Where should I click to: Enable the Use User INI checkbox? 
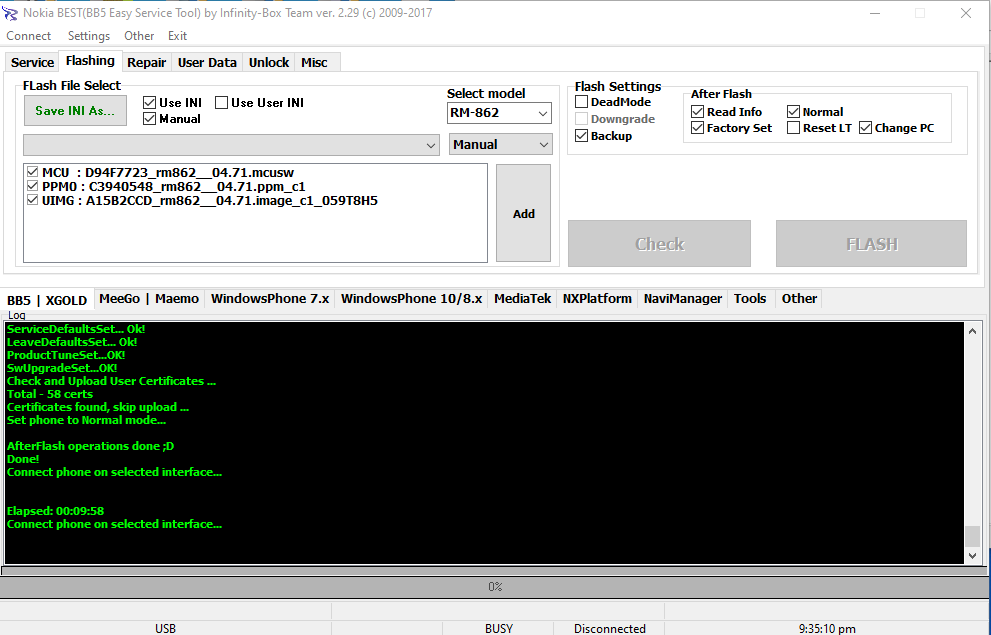click(221, 102)
